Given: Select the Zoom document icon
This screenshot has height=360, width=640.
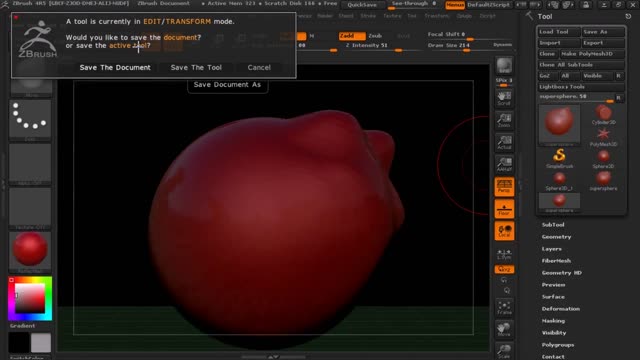Looking at the screenshot, I should click(x=504, y=120).
